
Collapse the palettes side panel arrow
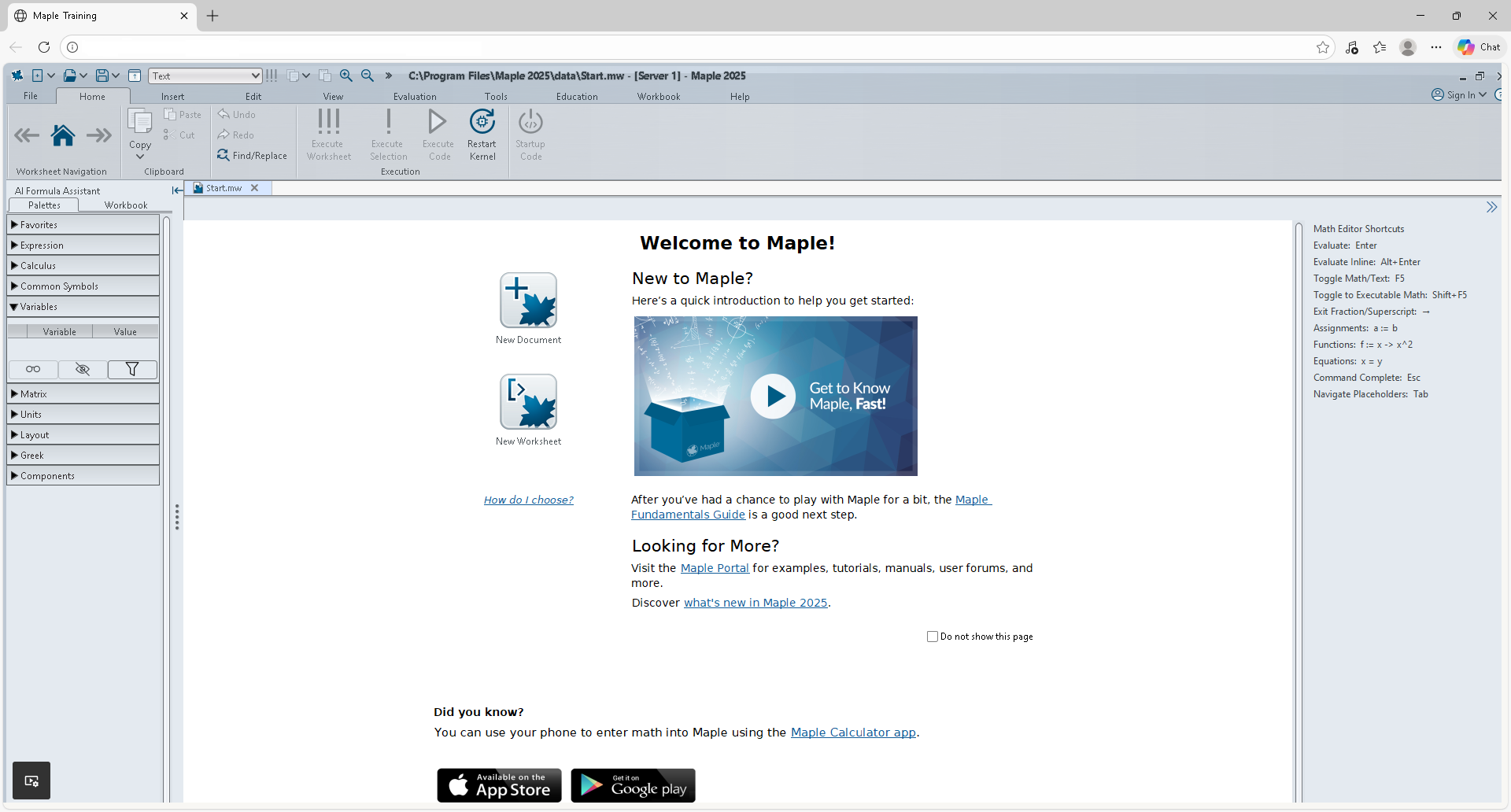pos(178,190)
